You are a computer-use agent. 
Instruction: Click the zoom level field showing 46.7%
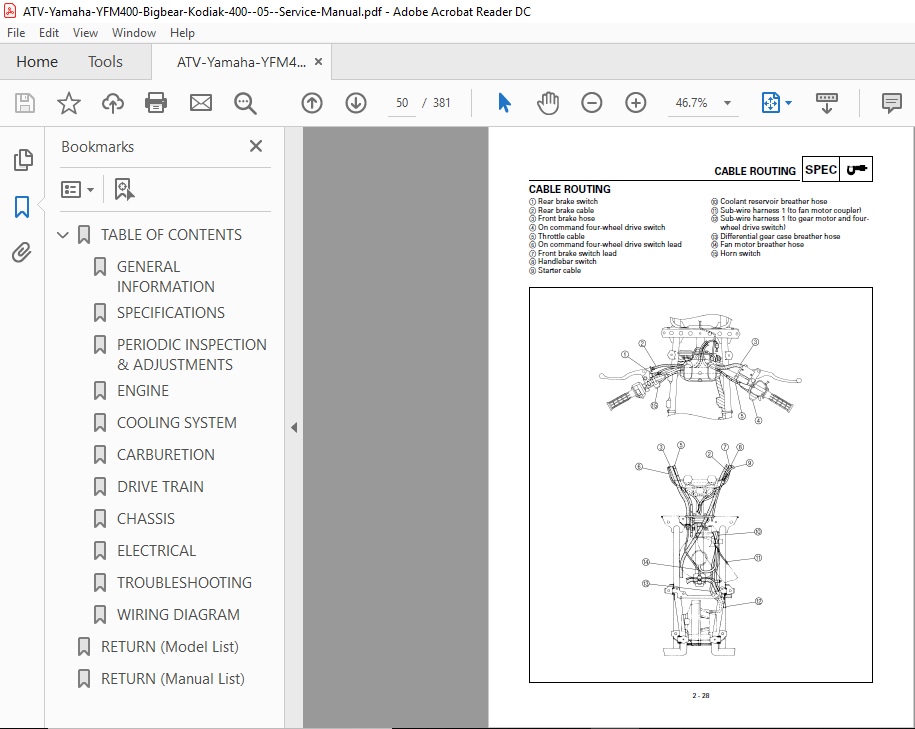[692, 103]
